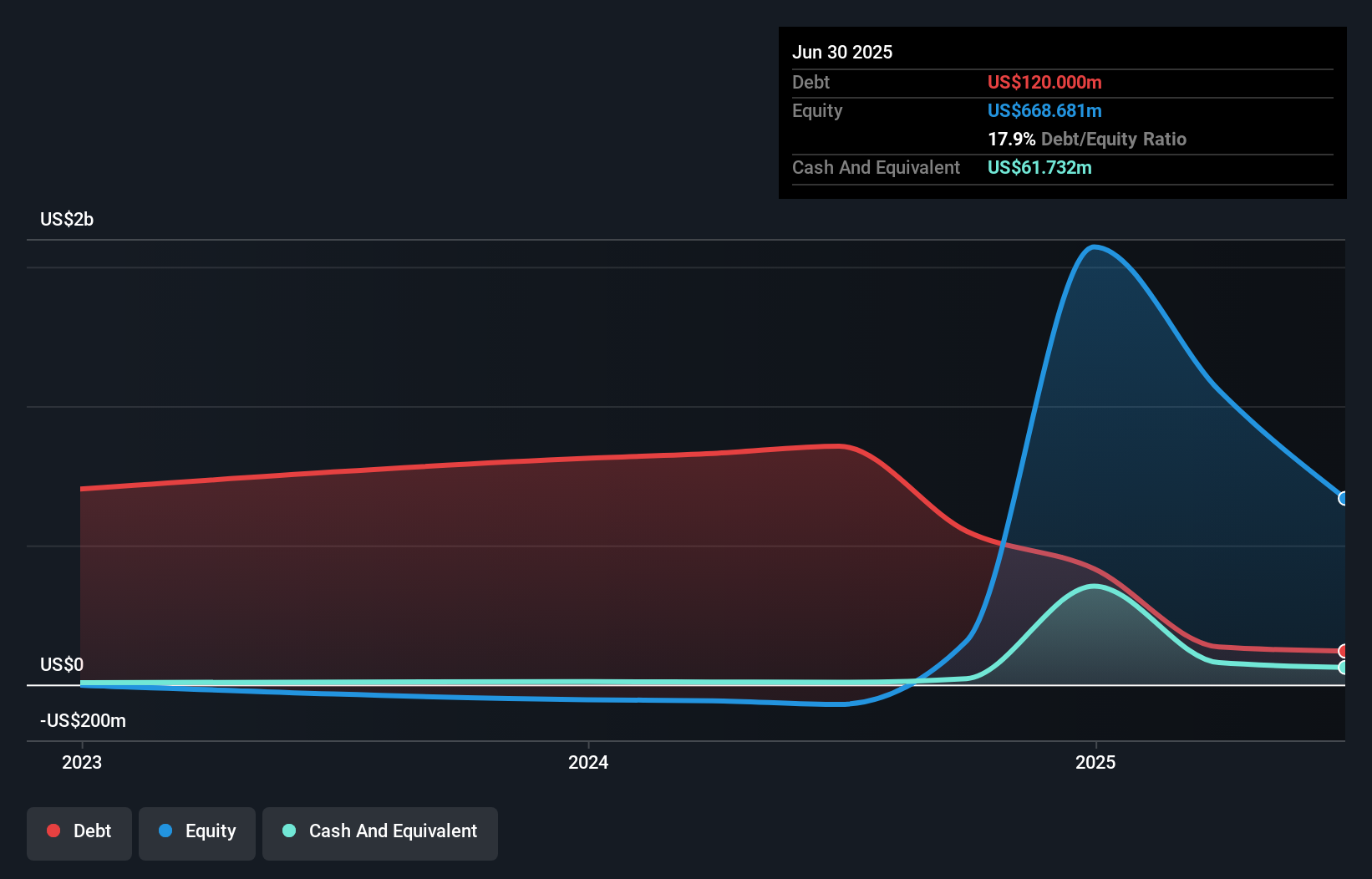The width and height of the screenshot is (1372, 879).
Task: Click the Cash And Equivalent peak curve
Action: pyautogui.click(x=1093, y=587)
